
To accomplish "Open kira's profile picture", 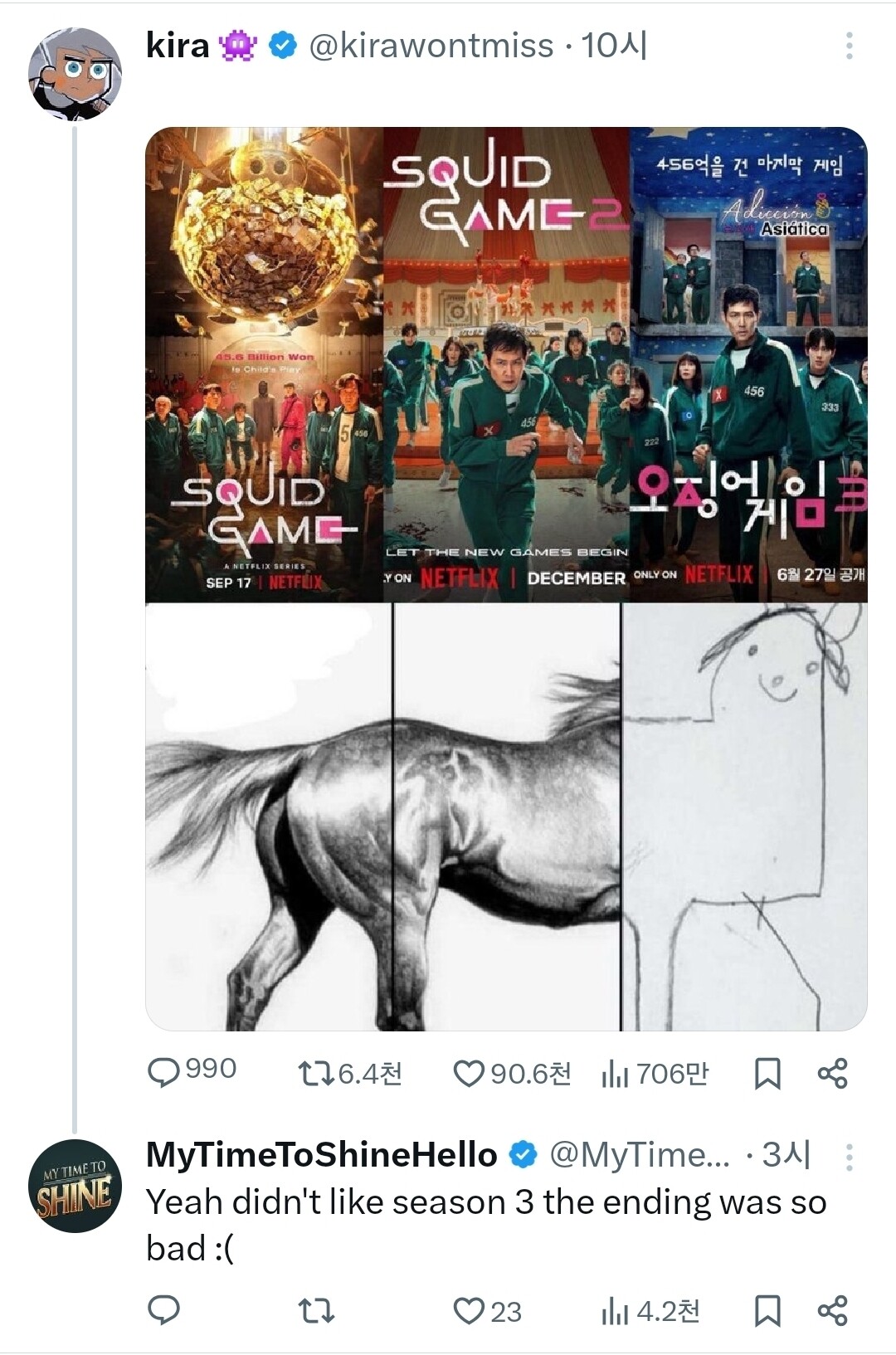I will [x=75, y=76].
